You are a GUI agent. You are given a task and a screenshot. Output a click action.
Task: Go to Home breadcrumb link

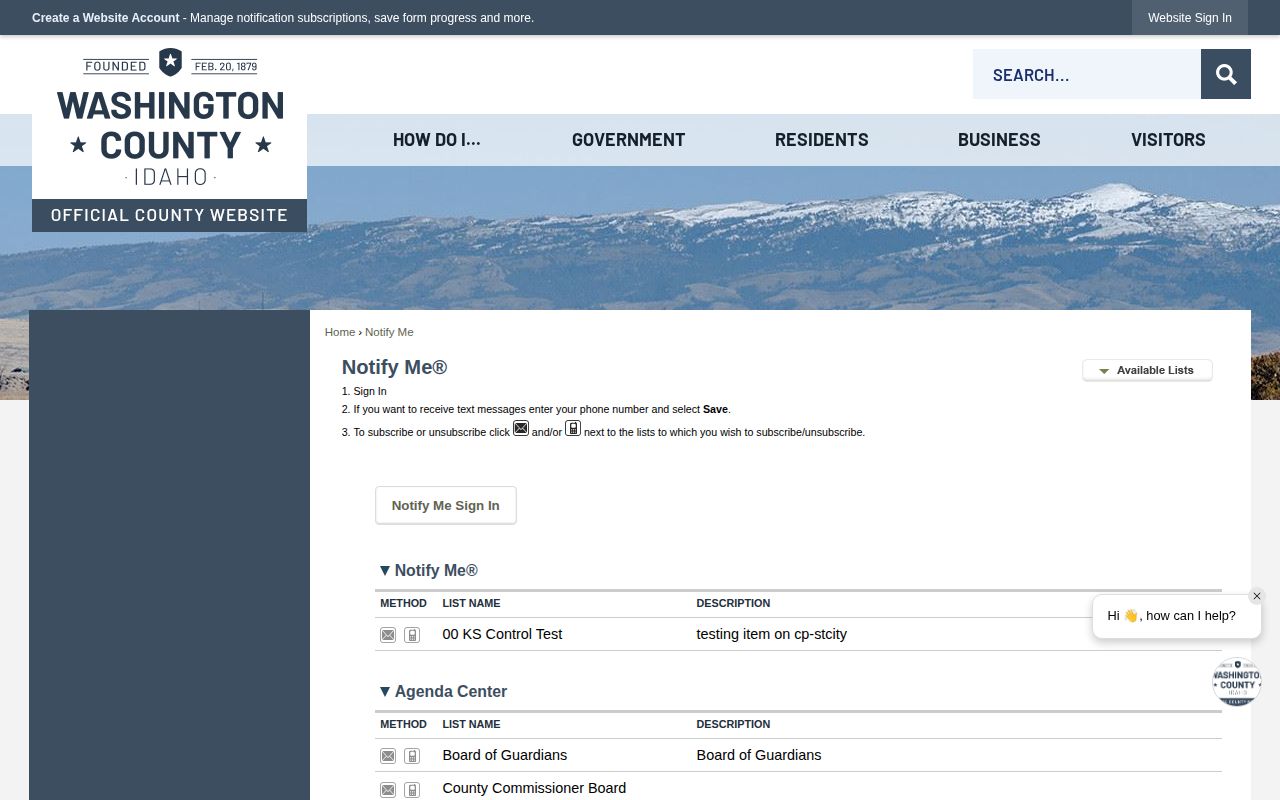point(340,332)
